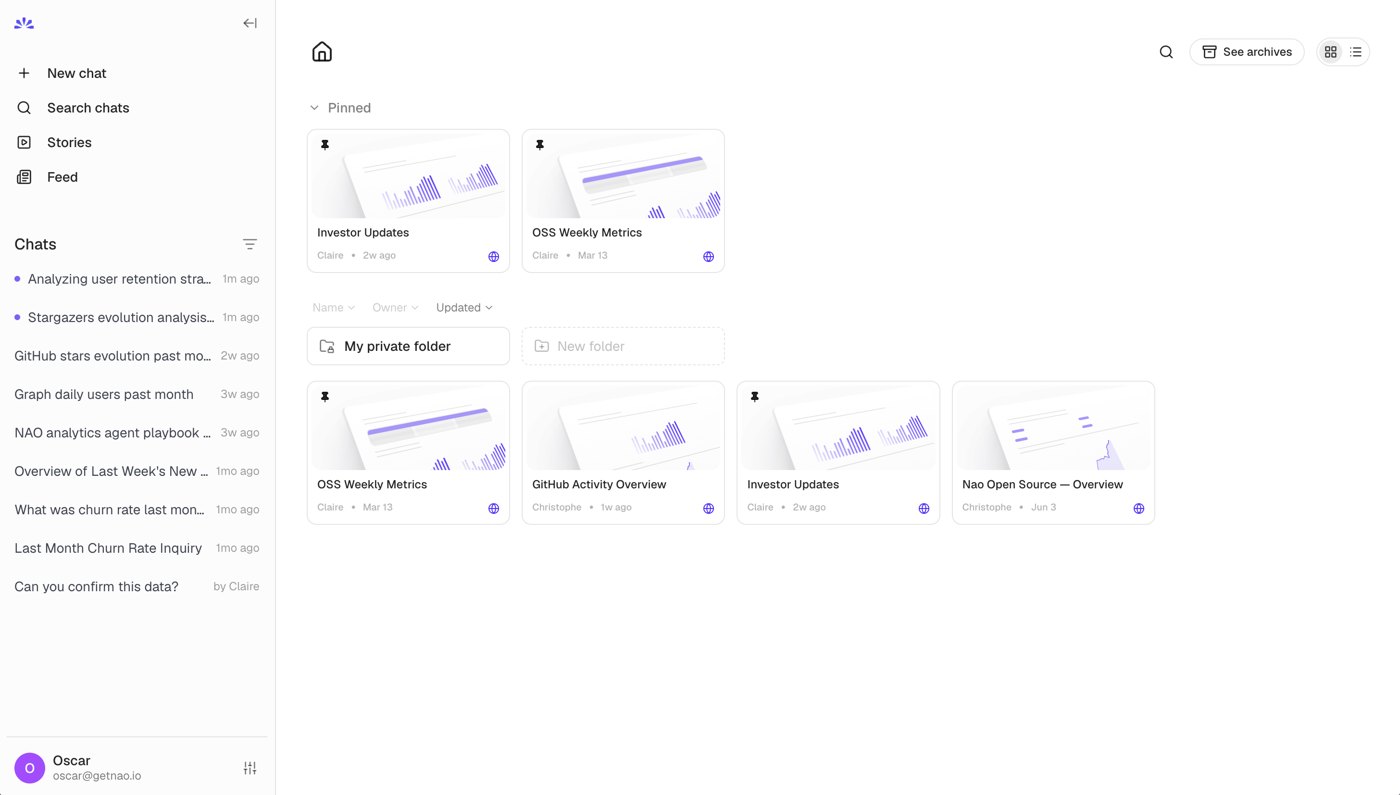Open lower OSS Weekly Metrics thumbnail
This screenshot has height=795, width=1400.
(408, 428)
